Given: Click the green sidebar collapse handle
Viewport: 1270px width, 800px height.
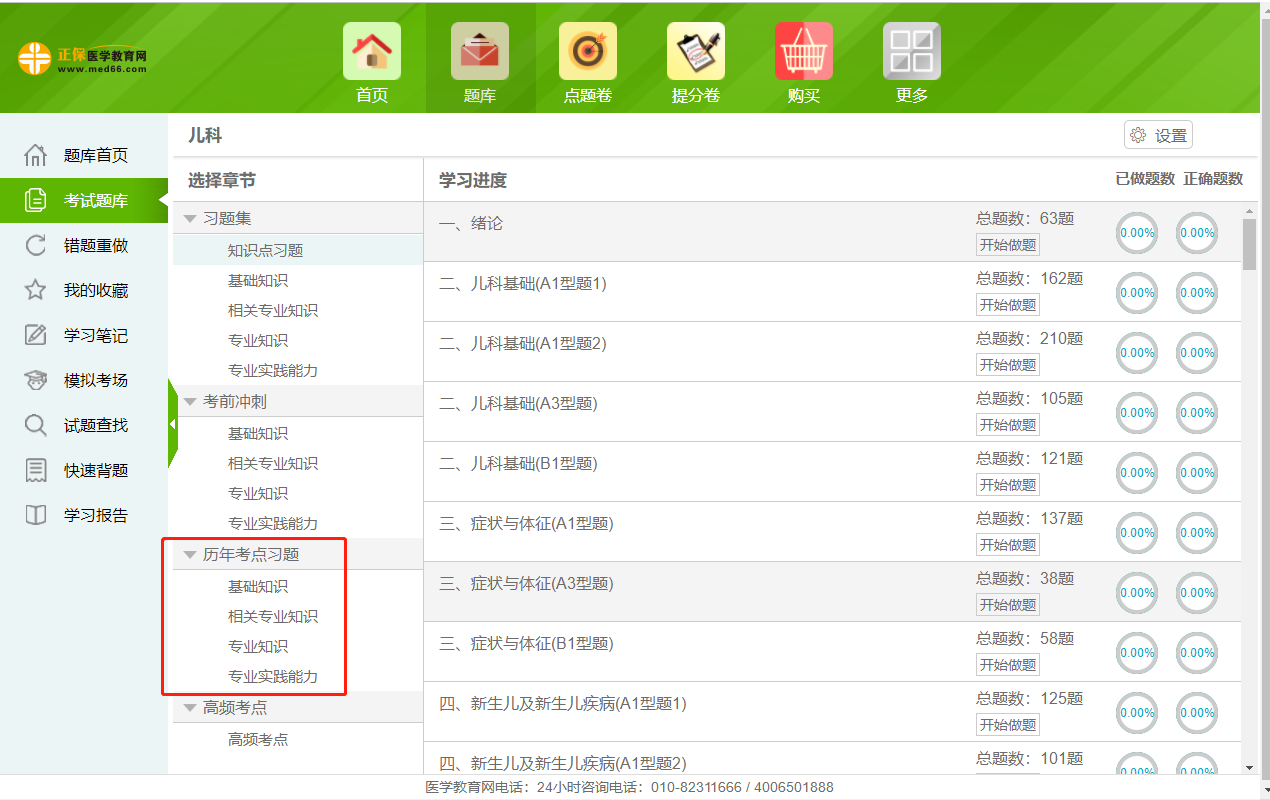Looking at the screenshot, I should 172,424.
